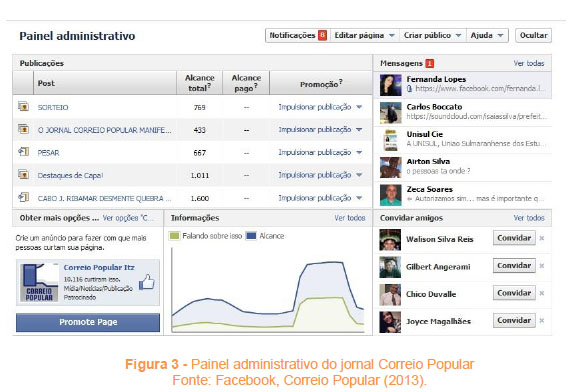Click the thumbs-up like icon on Correio Popular ad
The image size is (585, 392).
(x=147, y=282)
